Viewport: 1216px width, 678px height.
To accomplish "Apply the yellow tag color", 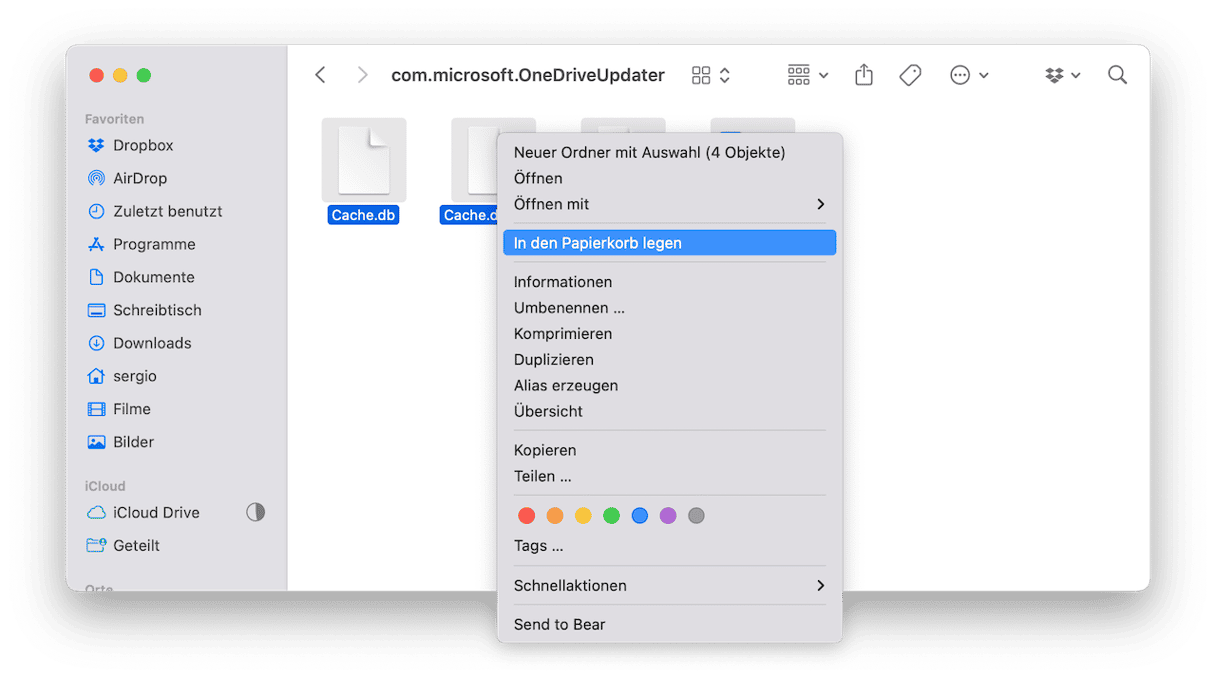I will tap(583, 516).
